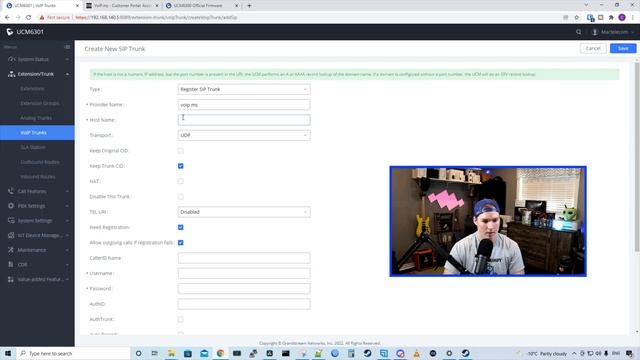Viewport: 640px width, 360px height.
Task: Click the Call Features phone icon
Action: [x=11, y=191]
